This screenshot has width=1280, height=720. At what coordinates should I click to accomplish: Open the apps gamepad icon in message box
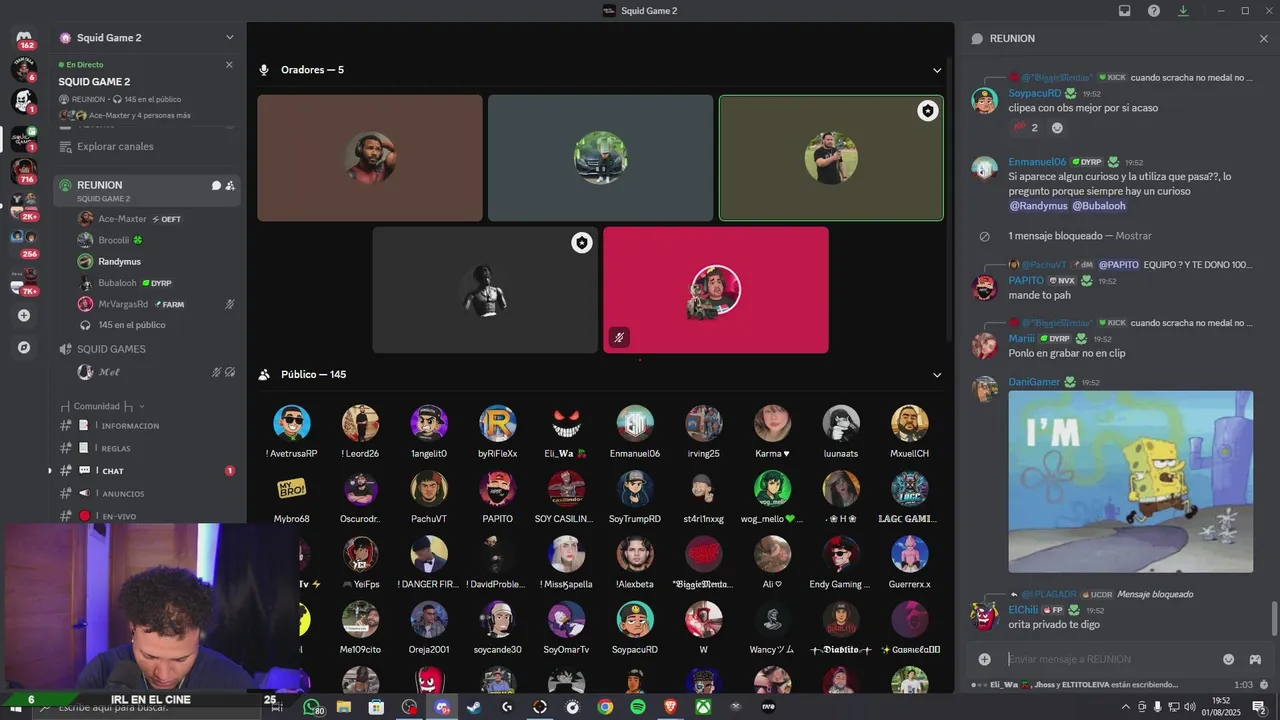point(1255,659)
